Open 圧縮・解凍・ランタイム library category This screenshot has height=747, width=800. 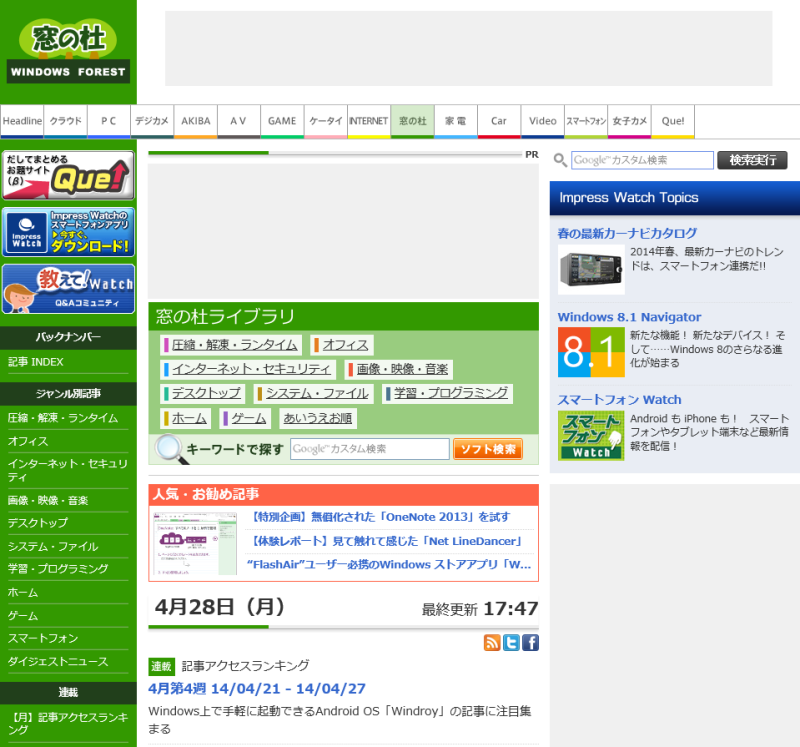[x=234, y=345]
